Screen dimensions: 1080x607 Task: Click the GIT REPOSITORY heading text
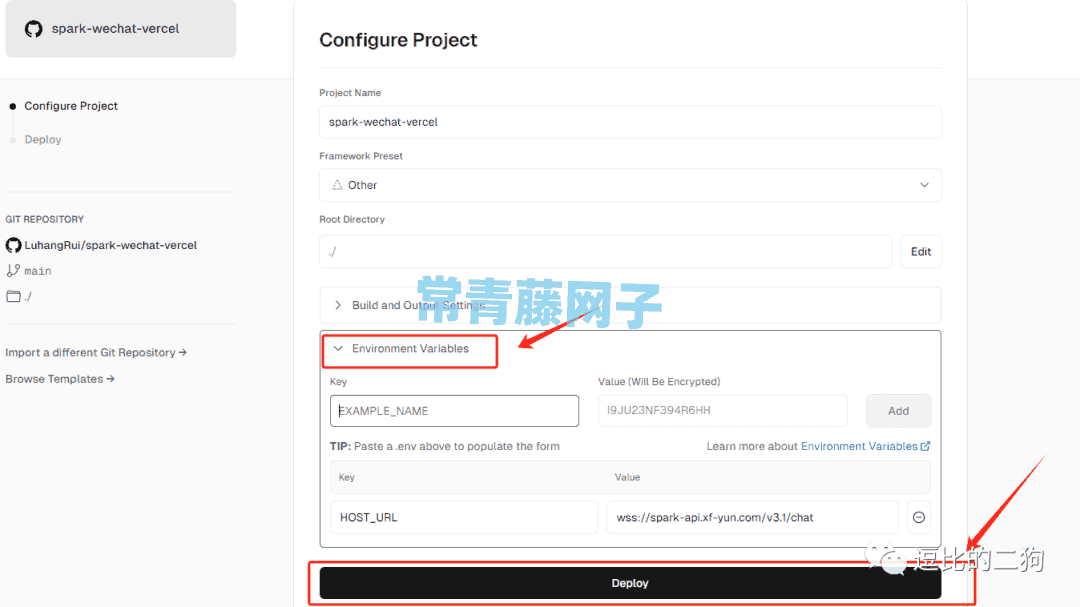pos(45,219)
